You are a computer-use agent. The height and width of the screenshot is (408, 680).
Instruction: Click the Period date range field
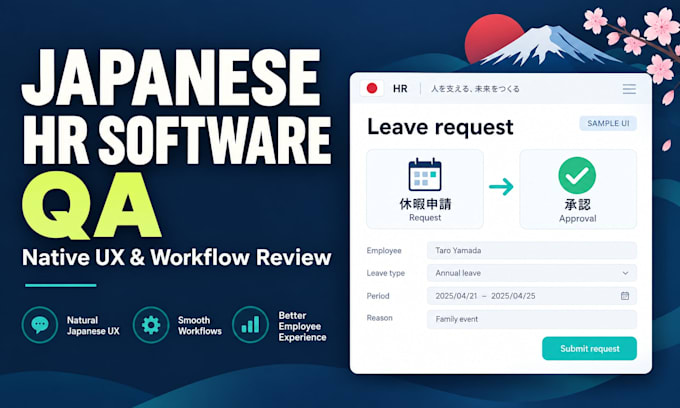click(x=532, y=296)
